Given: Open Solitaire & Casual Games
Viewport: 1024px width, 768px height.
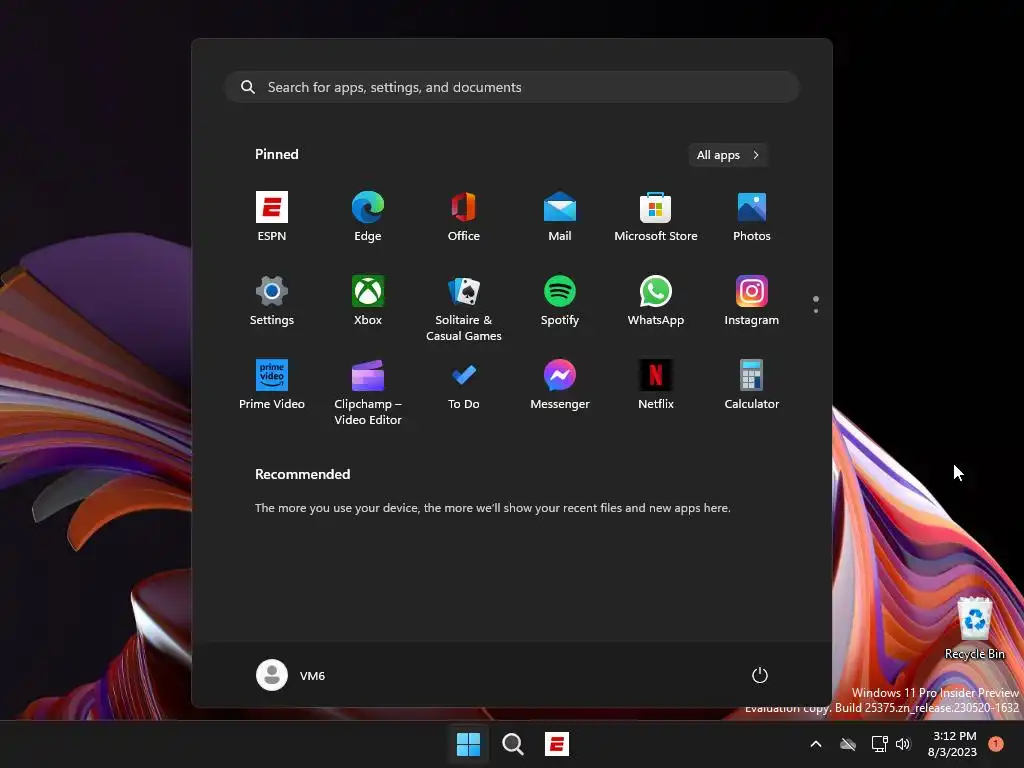Looking at the screenshot, I should [x=464, y=308].
